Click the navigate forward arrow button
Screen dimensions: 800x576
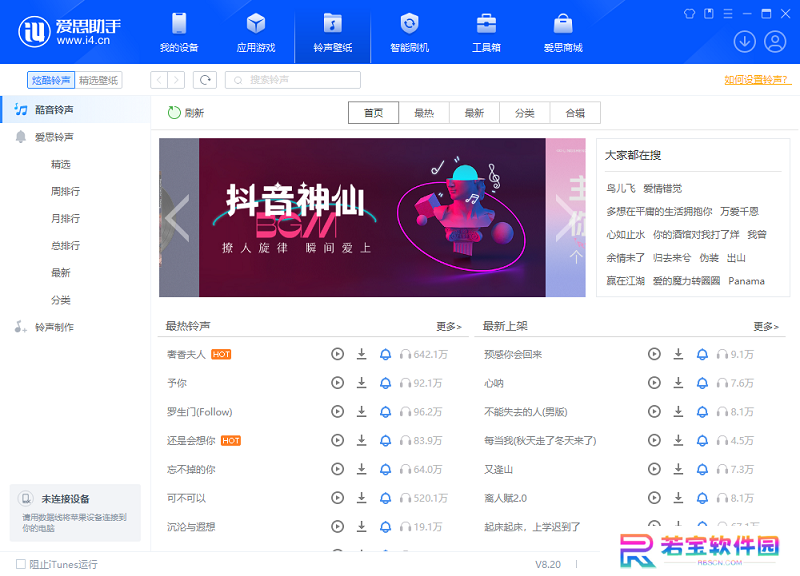click(x=176, y=80)
